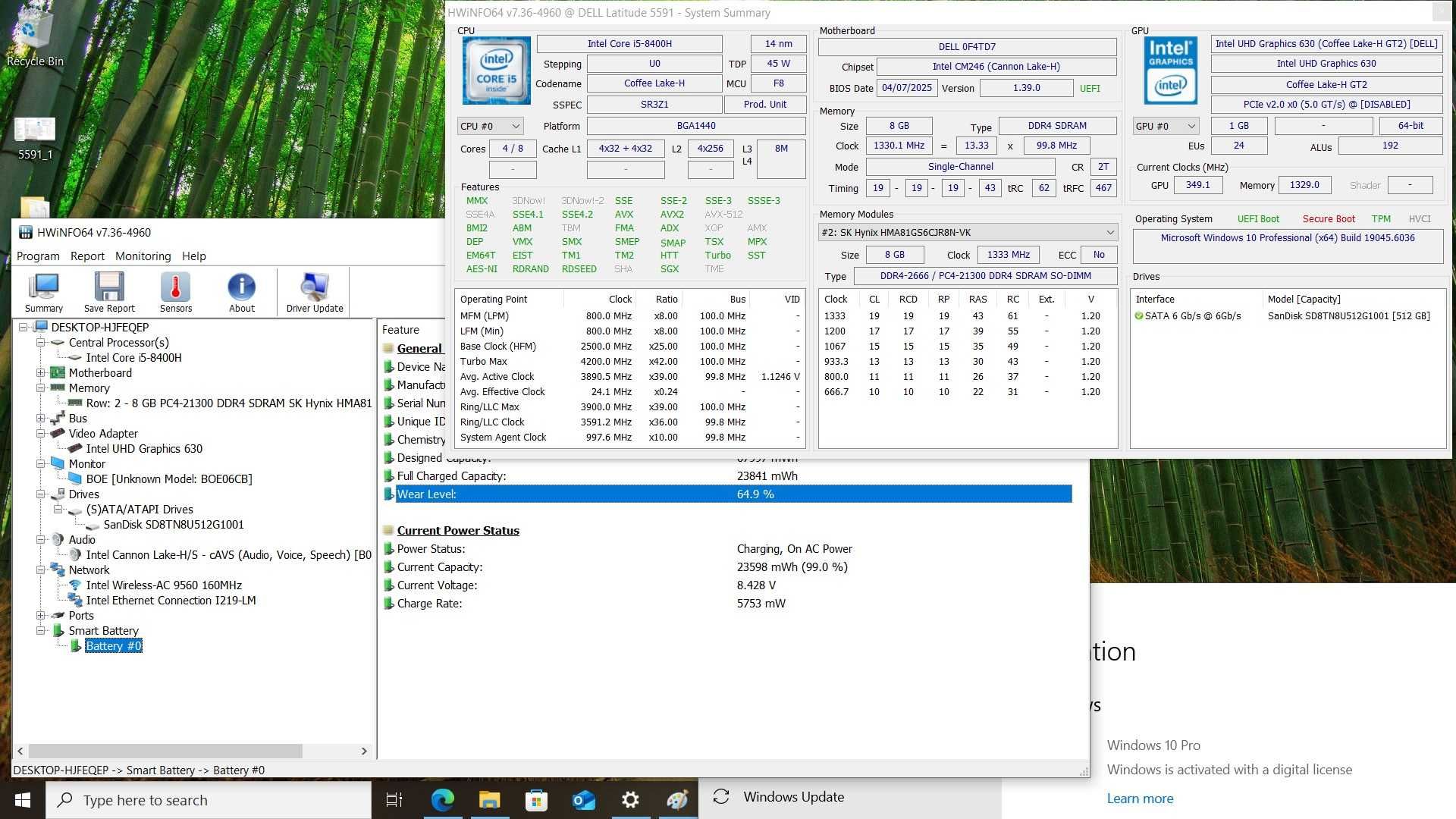Click the Save Report floppy icon

(x=109, y=292)
